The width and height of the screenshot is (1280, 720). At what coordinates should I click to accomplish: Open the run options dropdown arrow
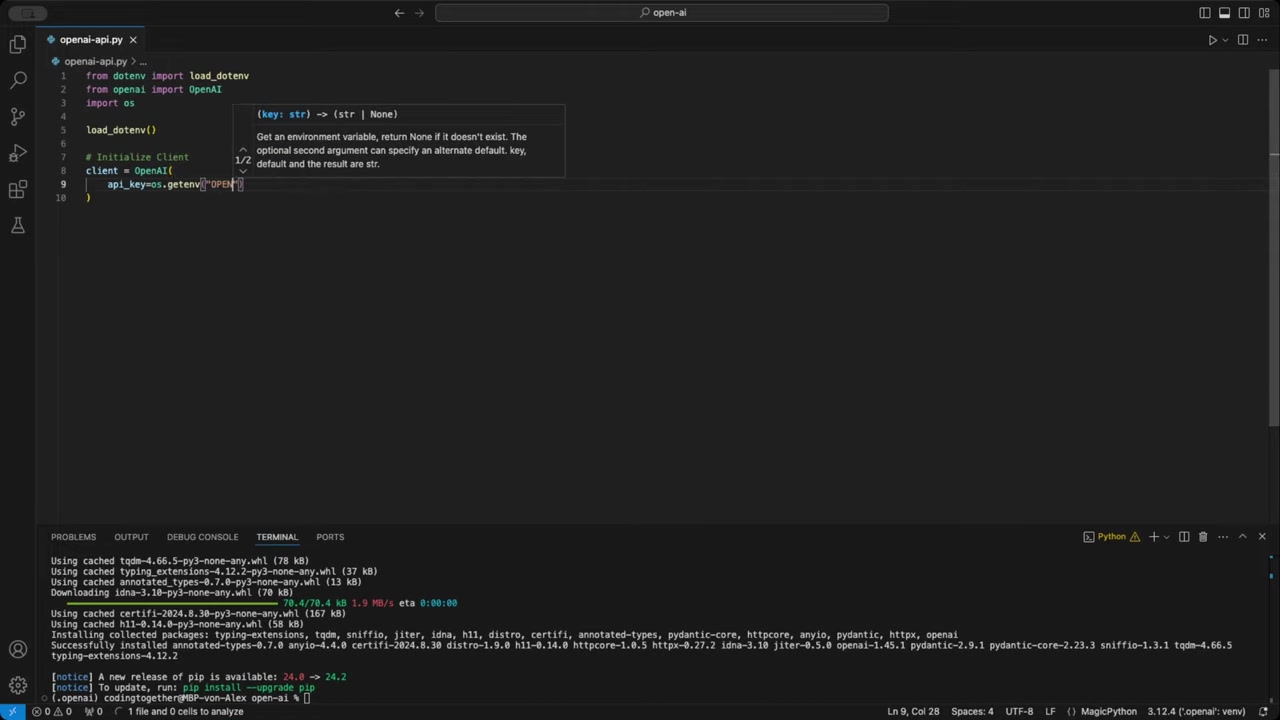(1223, 39)
